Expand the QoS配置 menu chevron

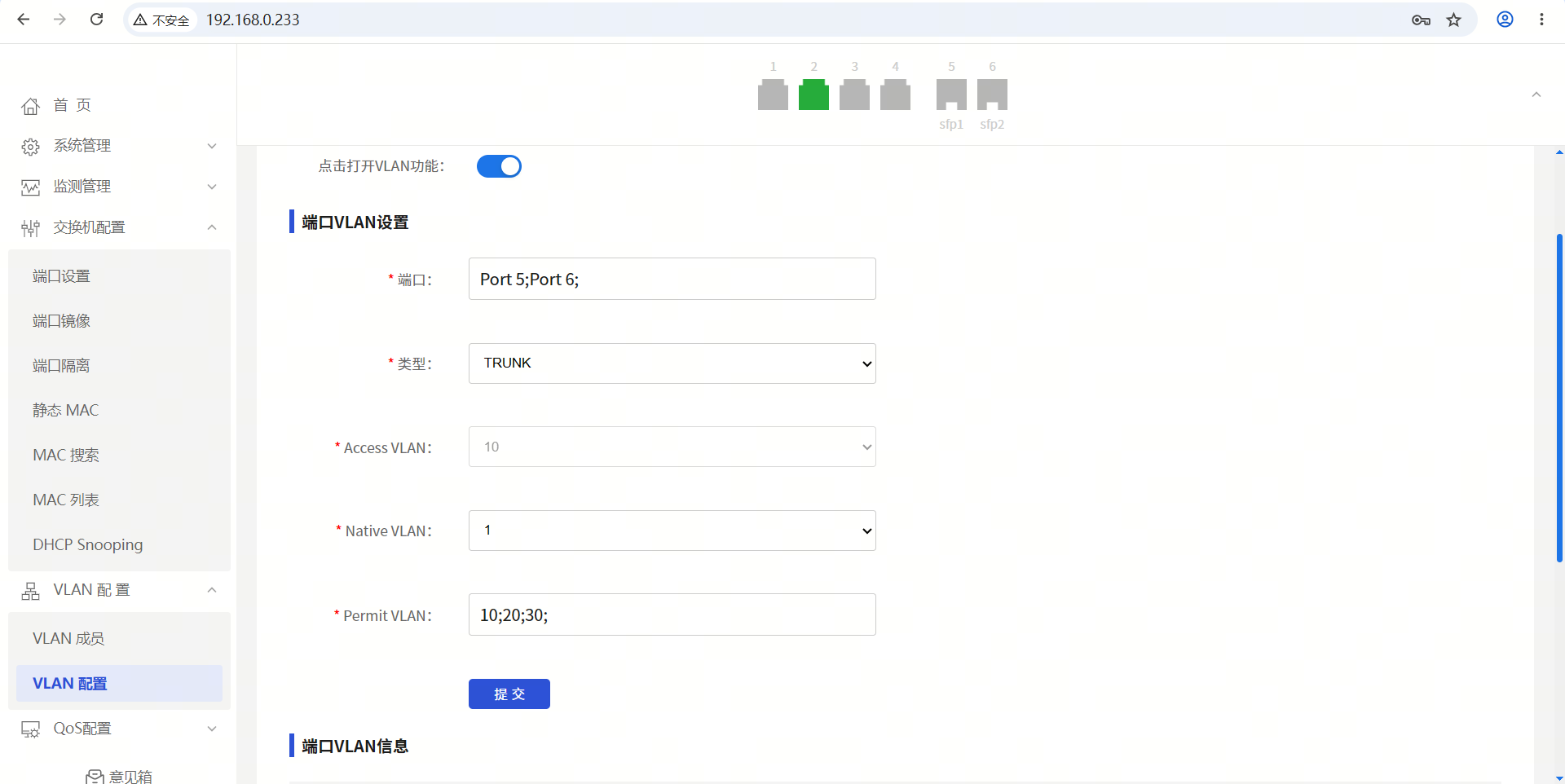click(x=212, y=729)
